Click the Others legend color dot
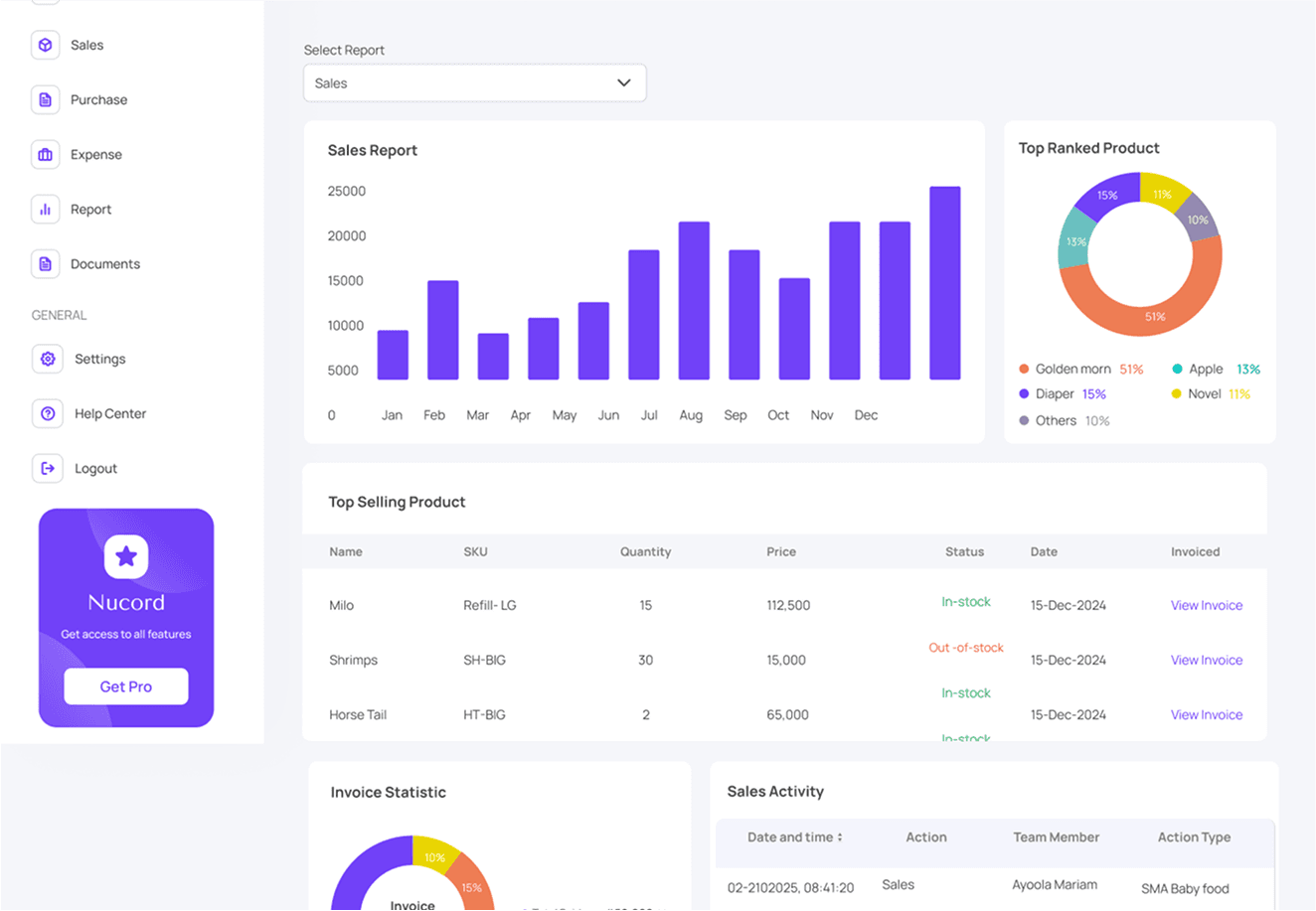Screen dimensions: 1316x911 tap(1024, 420)
